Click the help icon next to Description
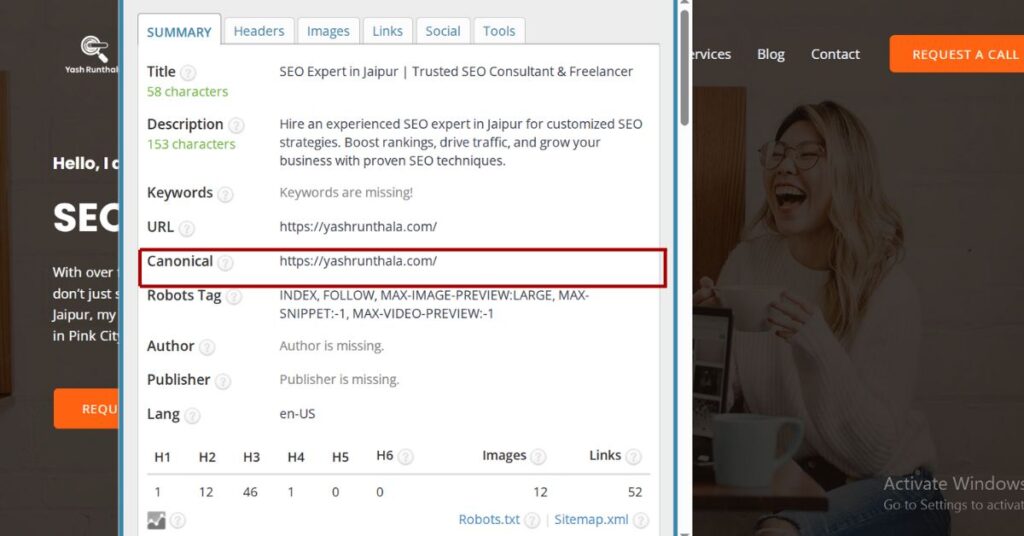 click(x=236, y=125)
